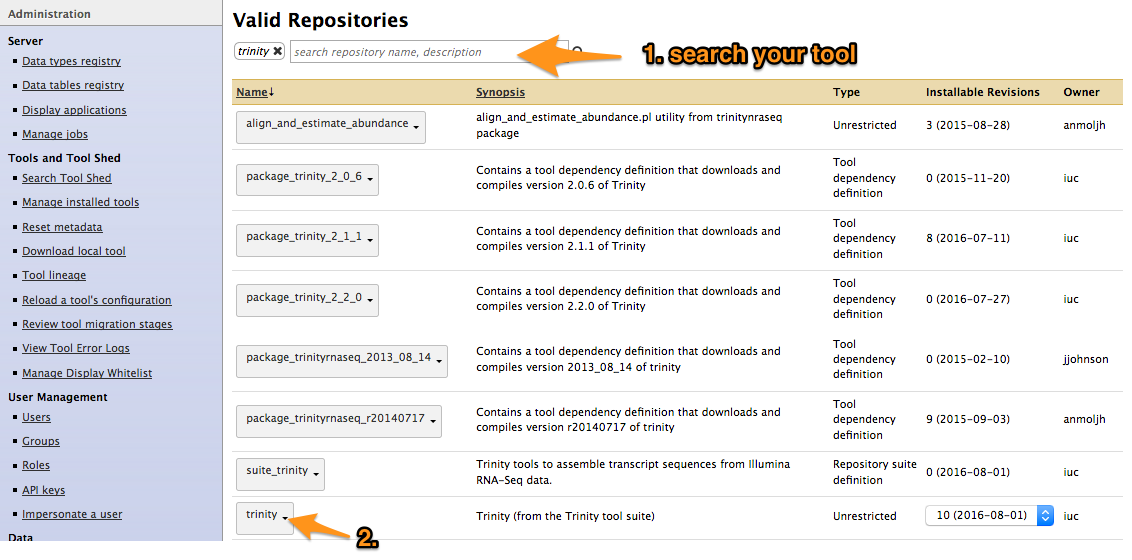Open the trinity repository popup menu

tap(265, 518)
